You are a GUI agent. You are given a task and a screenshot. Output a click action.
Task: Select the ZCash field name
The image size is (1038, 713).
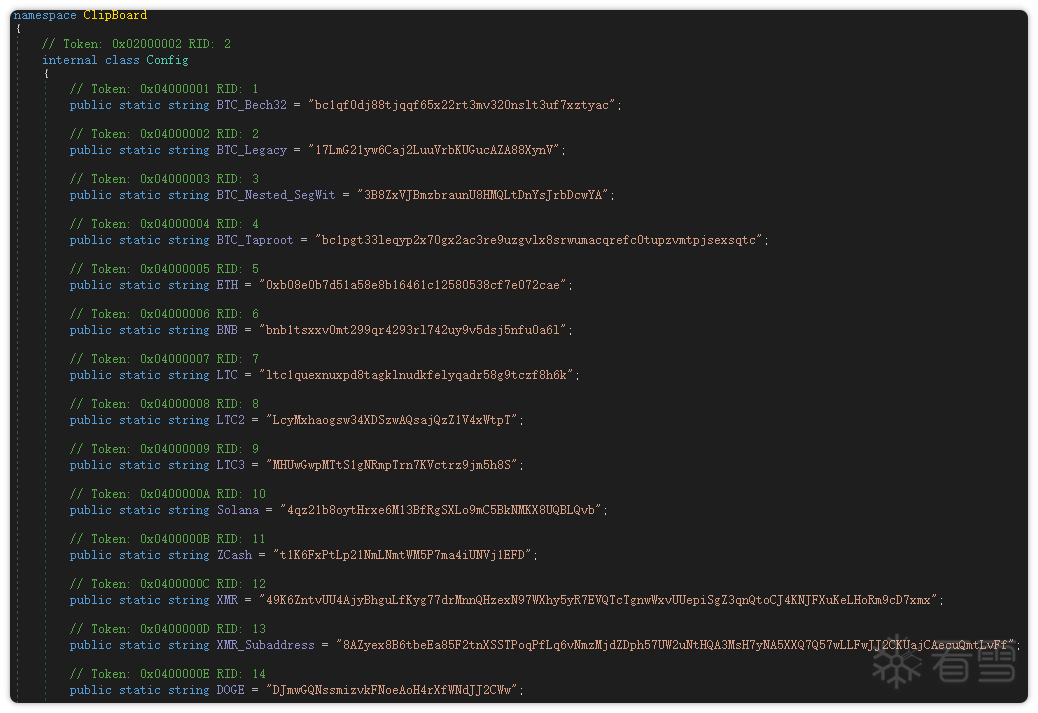tap(234, 555)
